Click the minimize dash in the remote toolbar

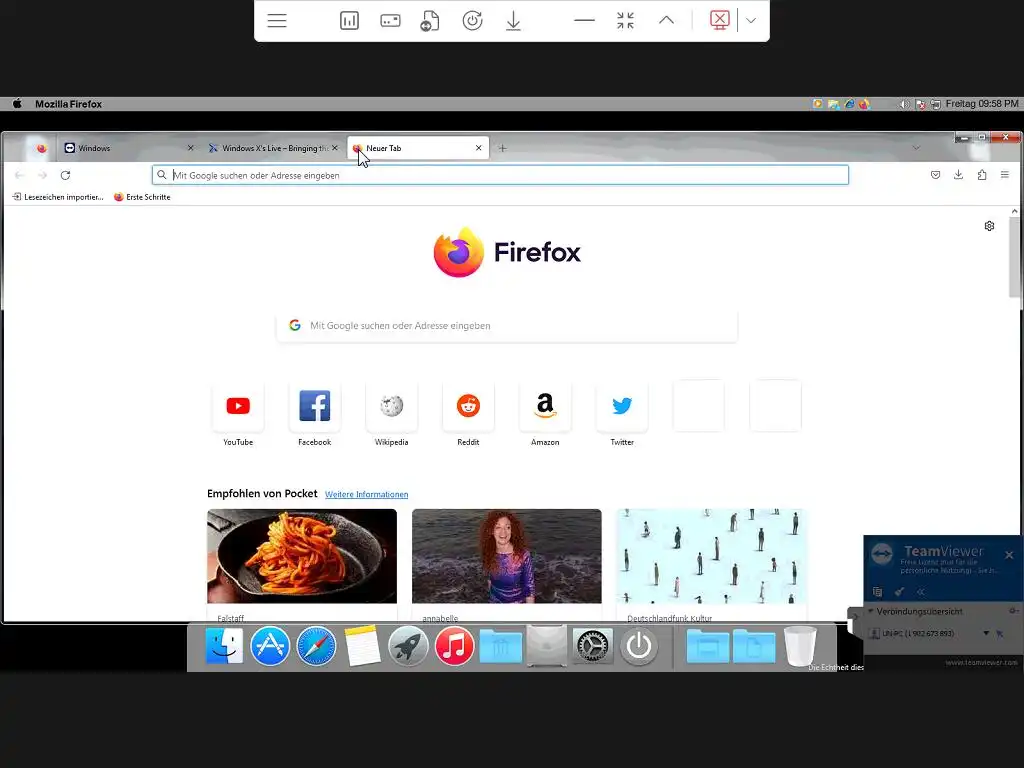584,21
